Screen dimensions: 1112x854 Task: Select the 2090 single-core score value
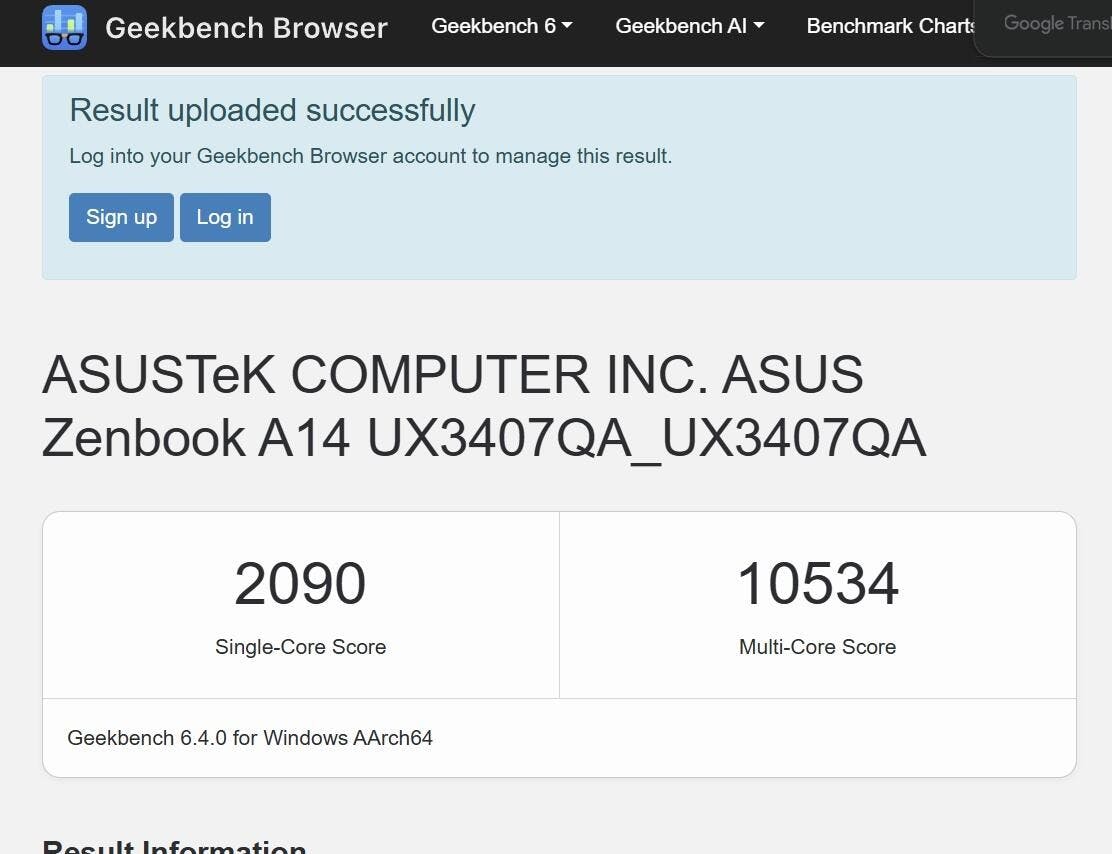tap(300, 584)
